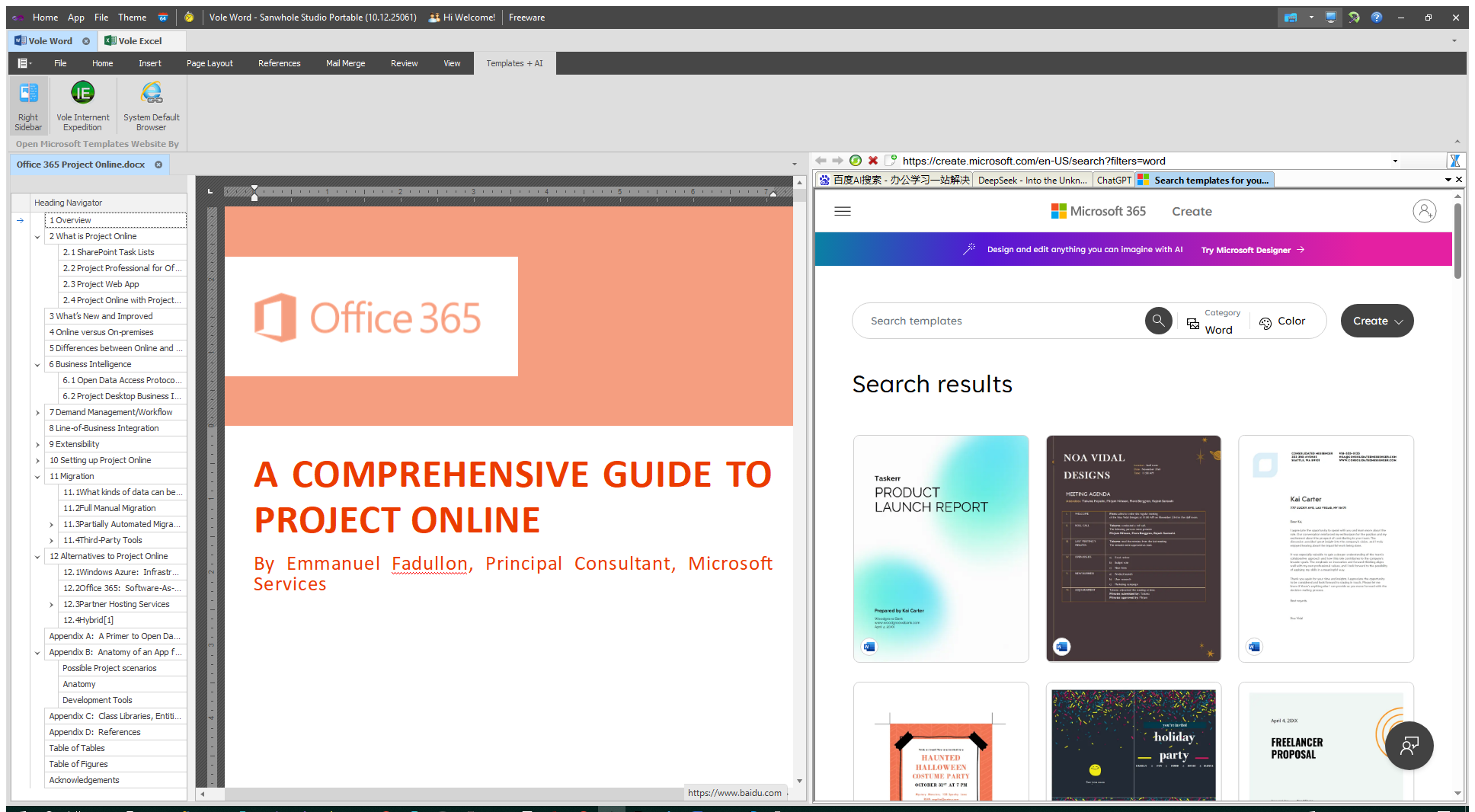Open the Product Launch Report template
Viewport: 1475px width, 812px height.
(x=941, y=548)
